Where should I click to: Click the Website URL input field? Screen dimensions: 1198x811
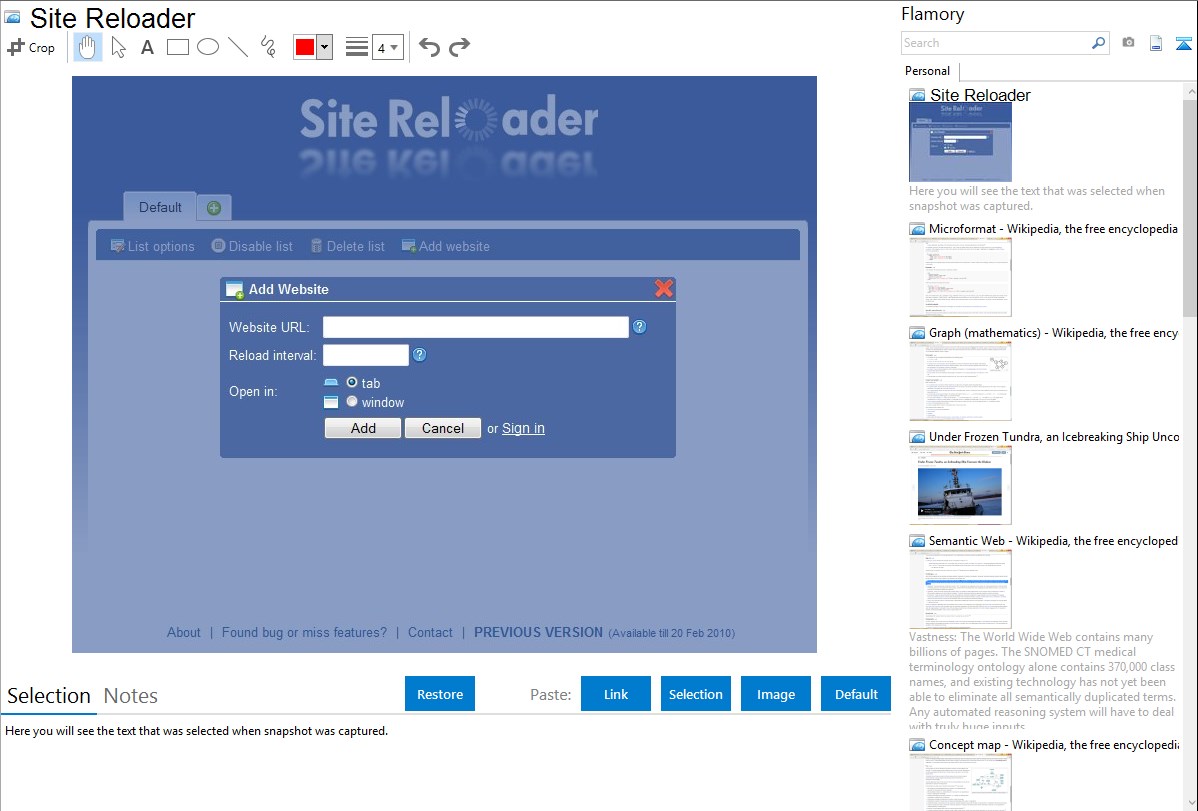point(475,327)
